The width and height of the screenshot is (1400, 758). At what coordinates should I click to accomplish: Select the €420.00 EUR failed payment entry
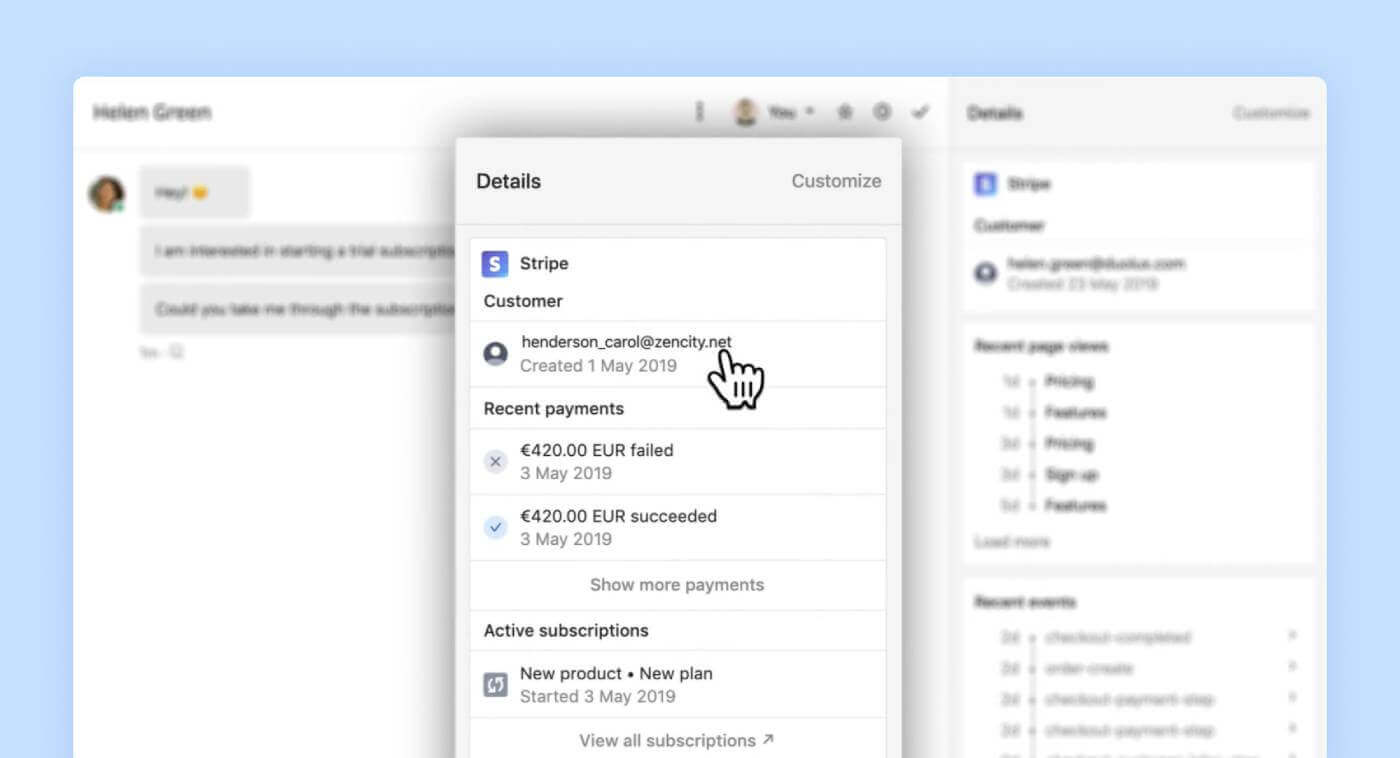point(596,451)
